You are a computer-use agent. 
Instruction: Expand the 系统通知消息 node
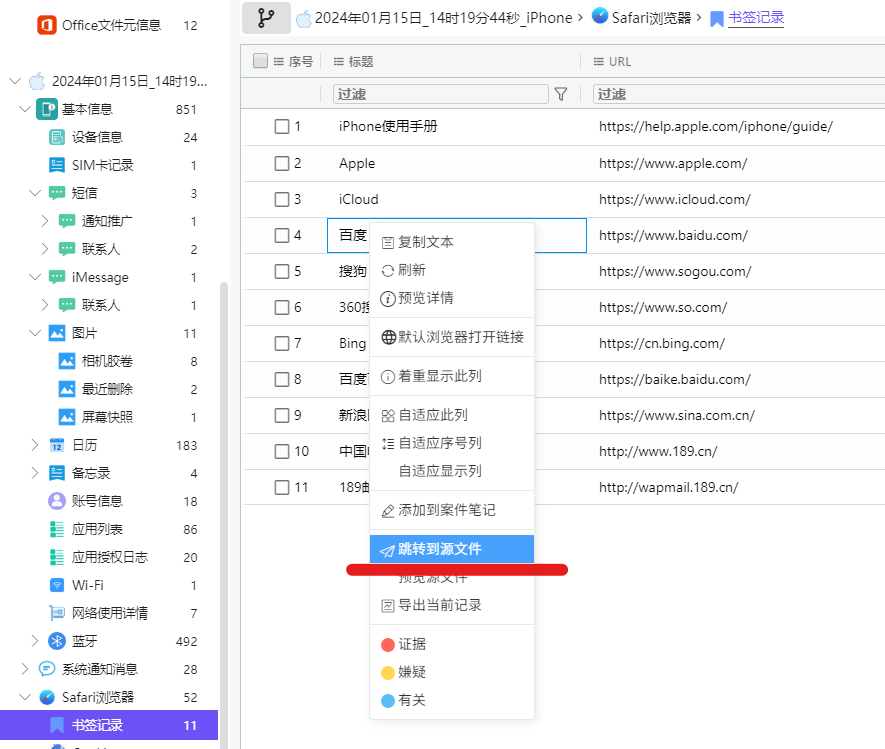click(25, 669)
